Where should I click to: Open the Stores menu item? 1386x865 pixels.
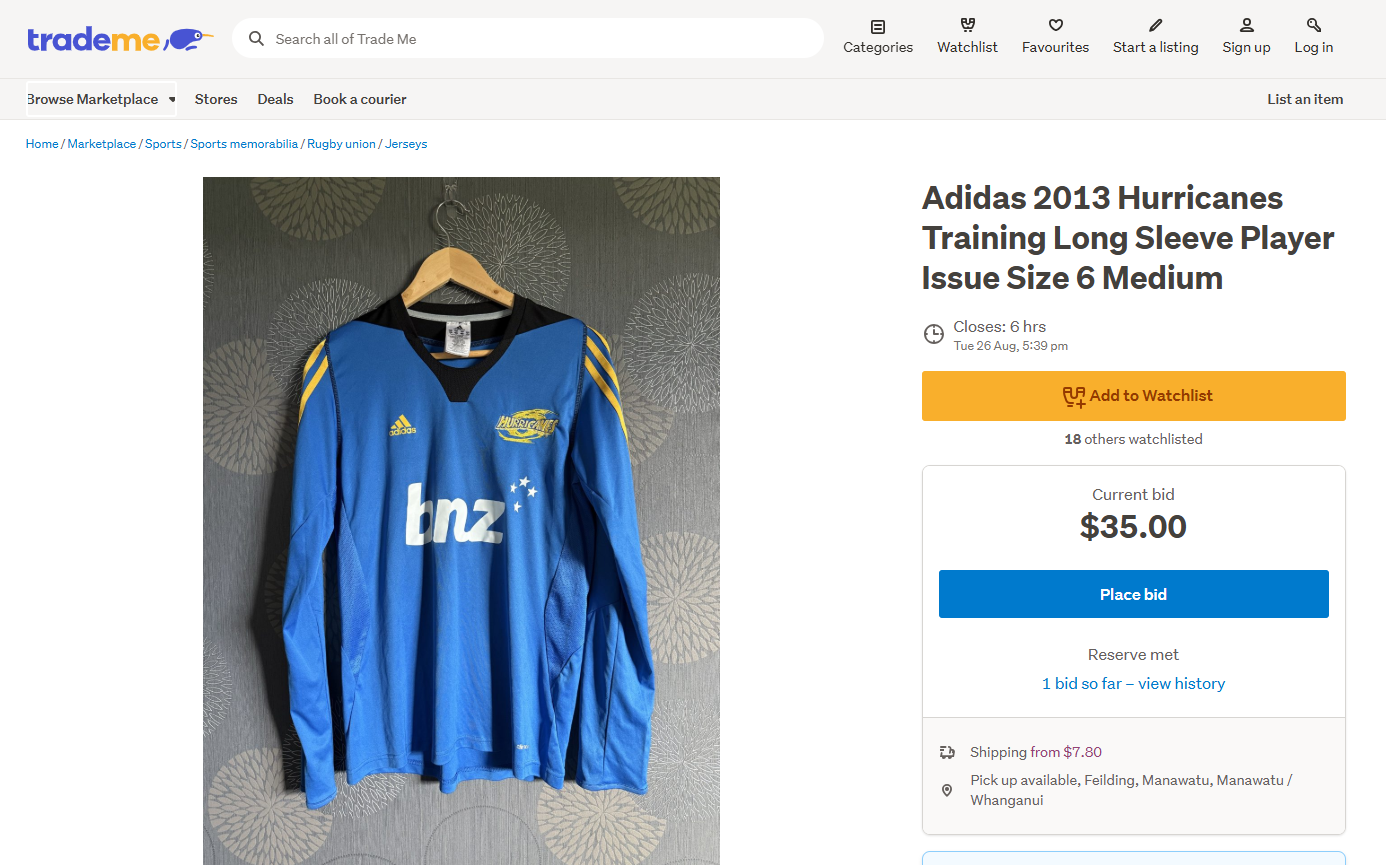pyautogui.click(x=216, y=99)
